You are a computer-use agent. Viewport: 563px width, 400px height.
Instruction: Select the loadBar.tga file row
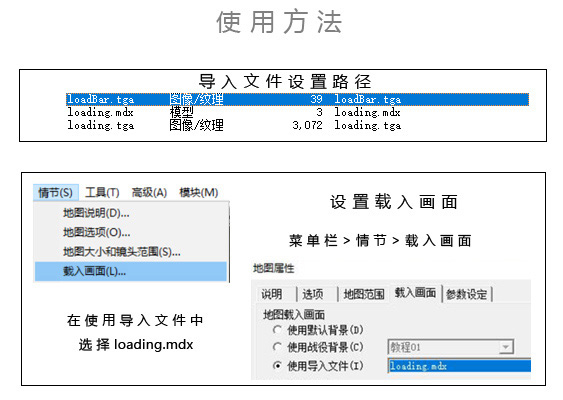click(x=297, y=99)
